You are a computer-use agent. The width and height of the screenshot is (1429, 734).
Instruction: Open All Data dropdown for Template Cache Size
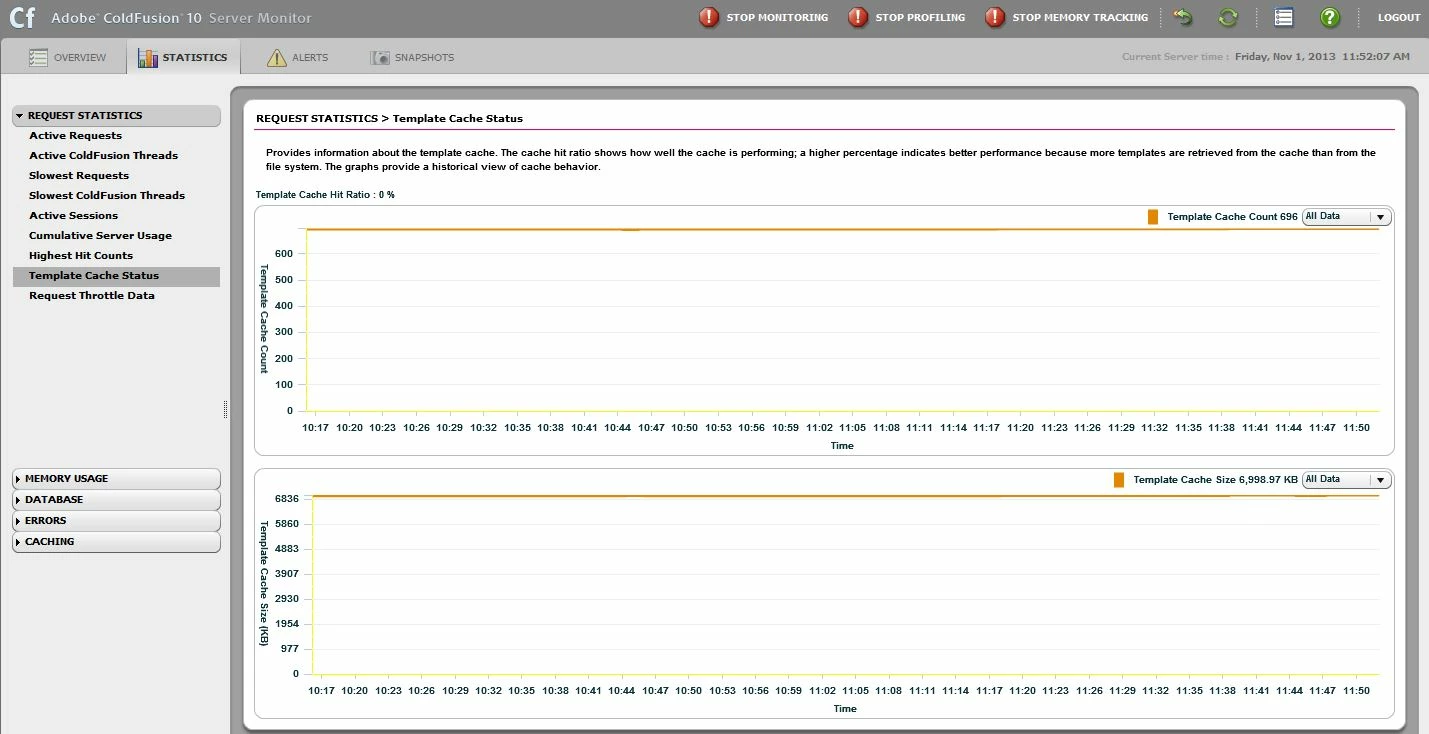(1346, 480)
